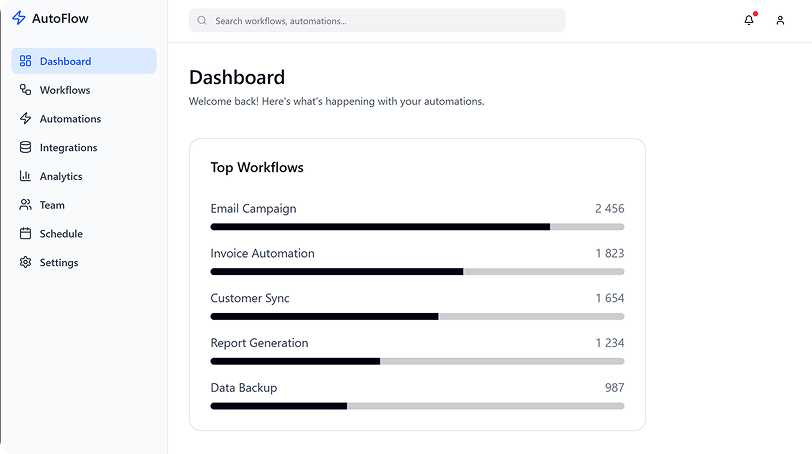Click the Data Backup progress bar

pyautogui.click(x=417, y=406)
